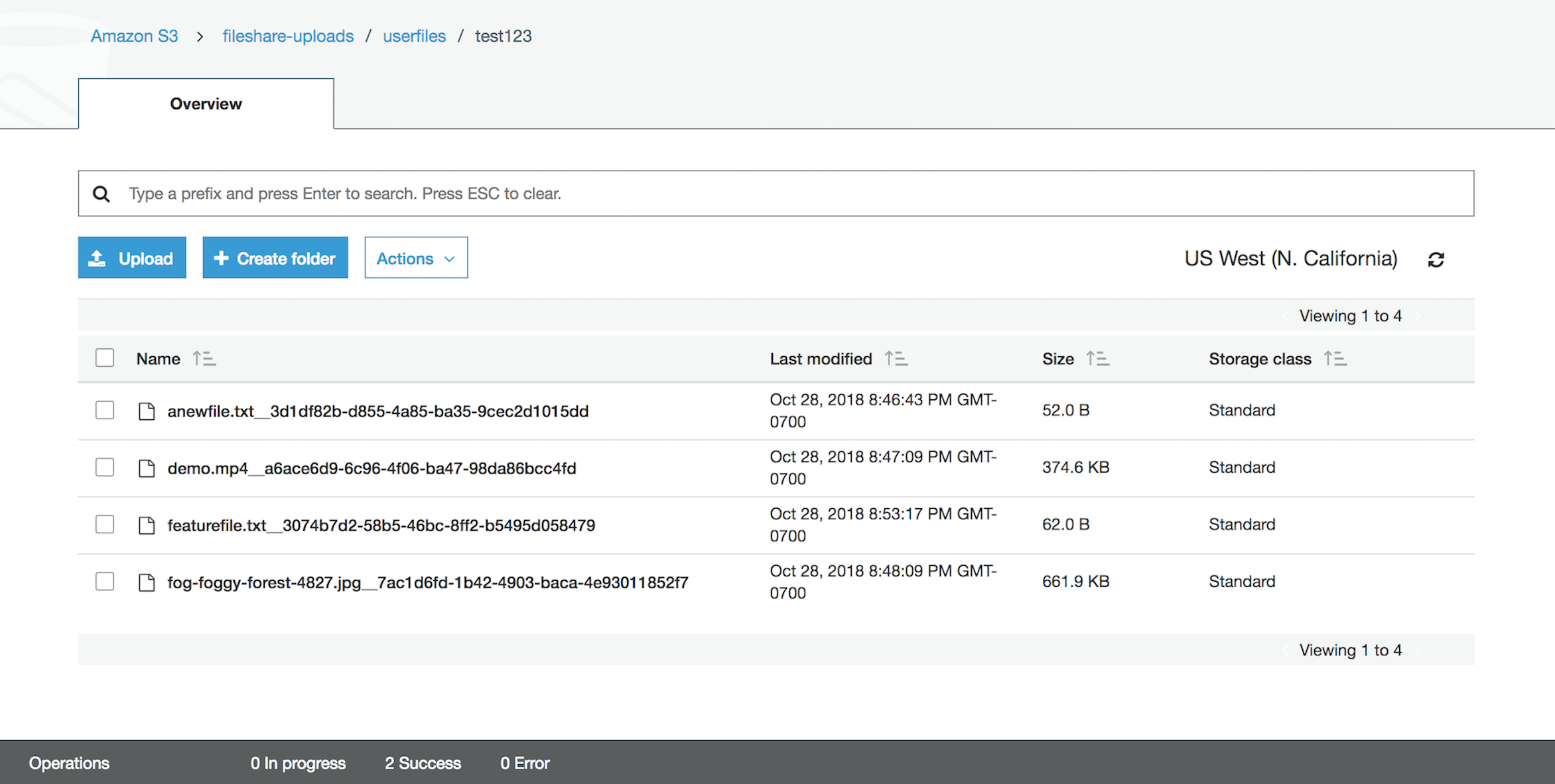
Task: Refresh the object list
Action: [x=1436, y=259]
